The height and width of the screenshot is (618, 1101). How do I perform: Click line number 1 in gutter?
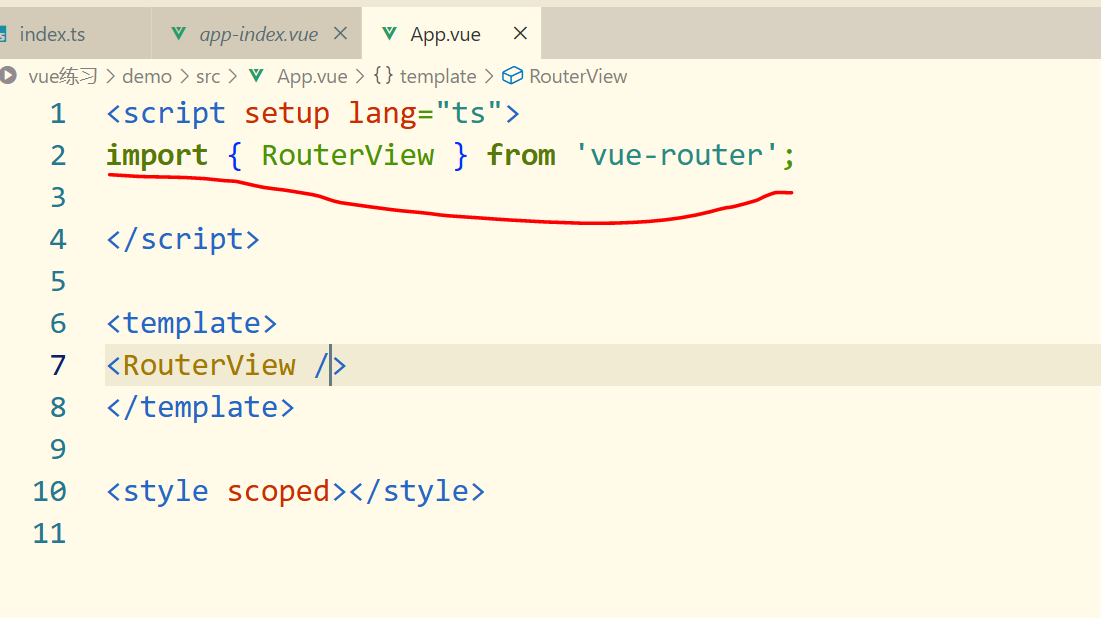(x=58, y=114)
